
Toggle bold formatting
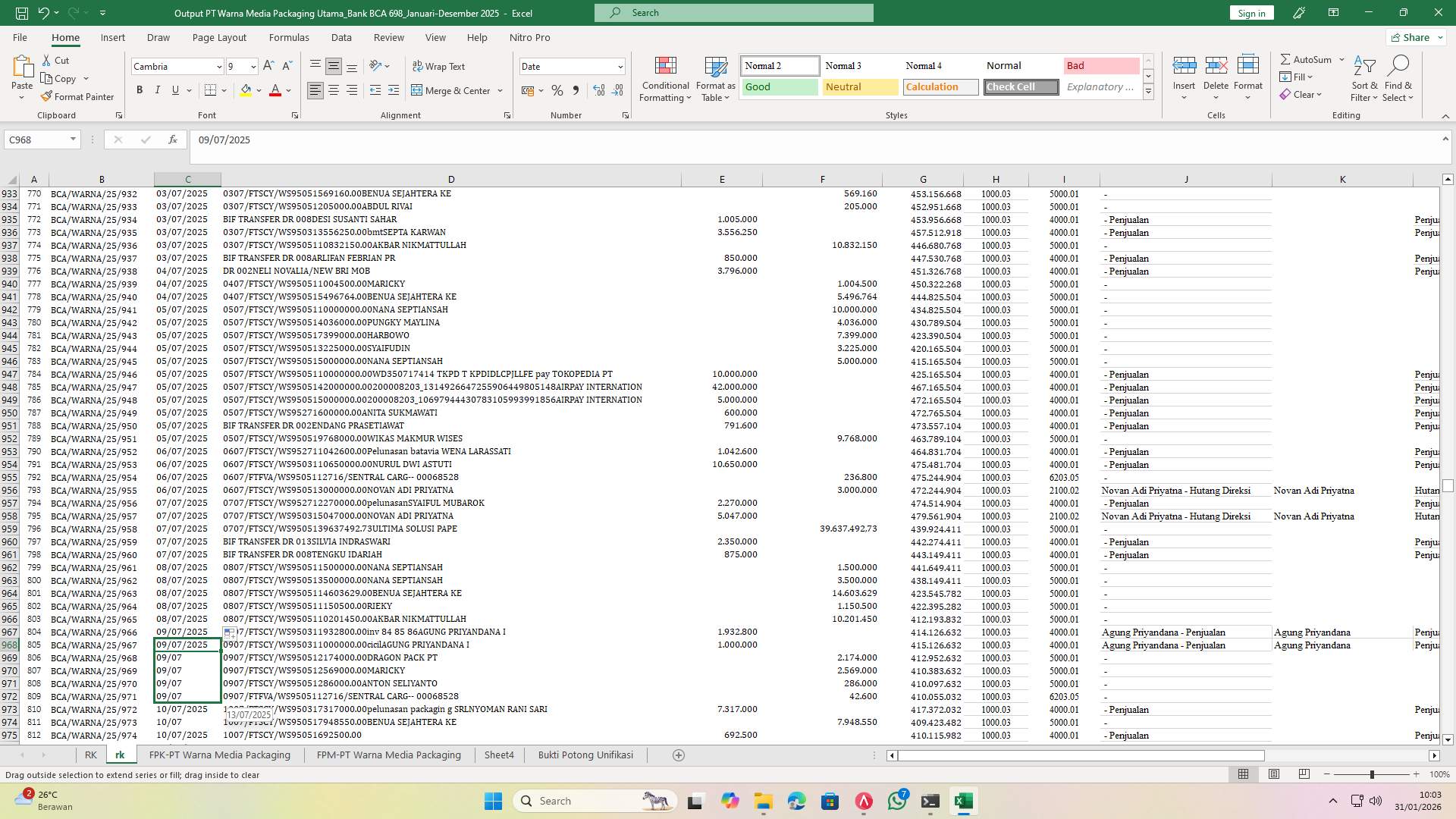click(x=140, y=89)
